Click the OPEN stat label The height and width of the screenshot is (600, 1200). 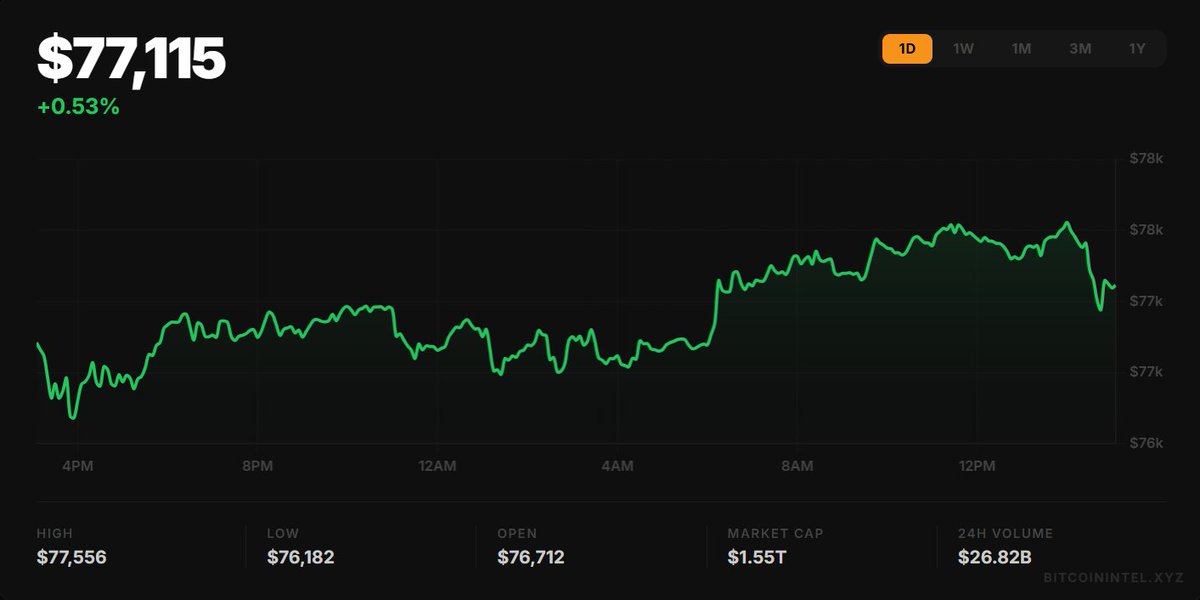[517, 534]
